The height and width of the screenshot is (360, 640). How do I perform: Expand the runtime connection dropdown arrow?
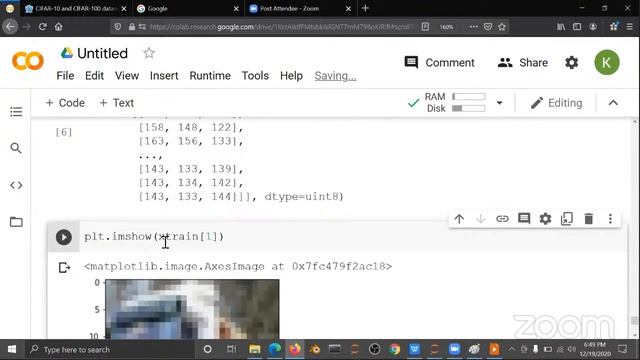[499, 103]
